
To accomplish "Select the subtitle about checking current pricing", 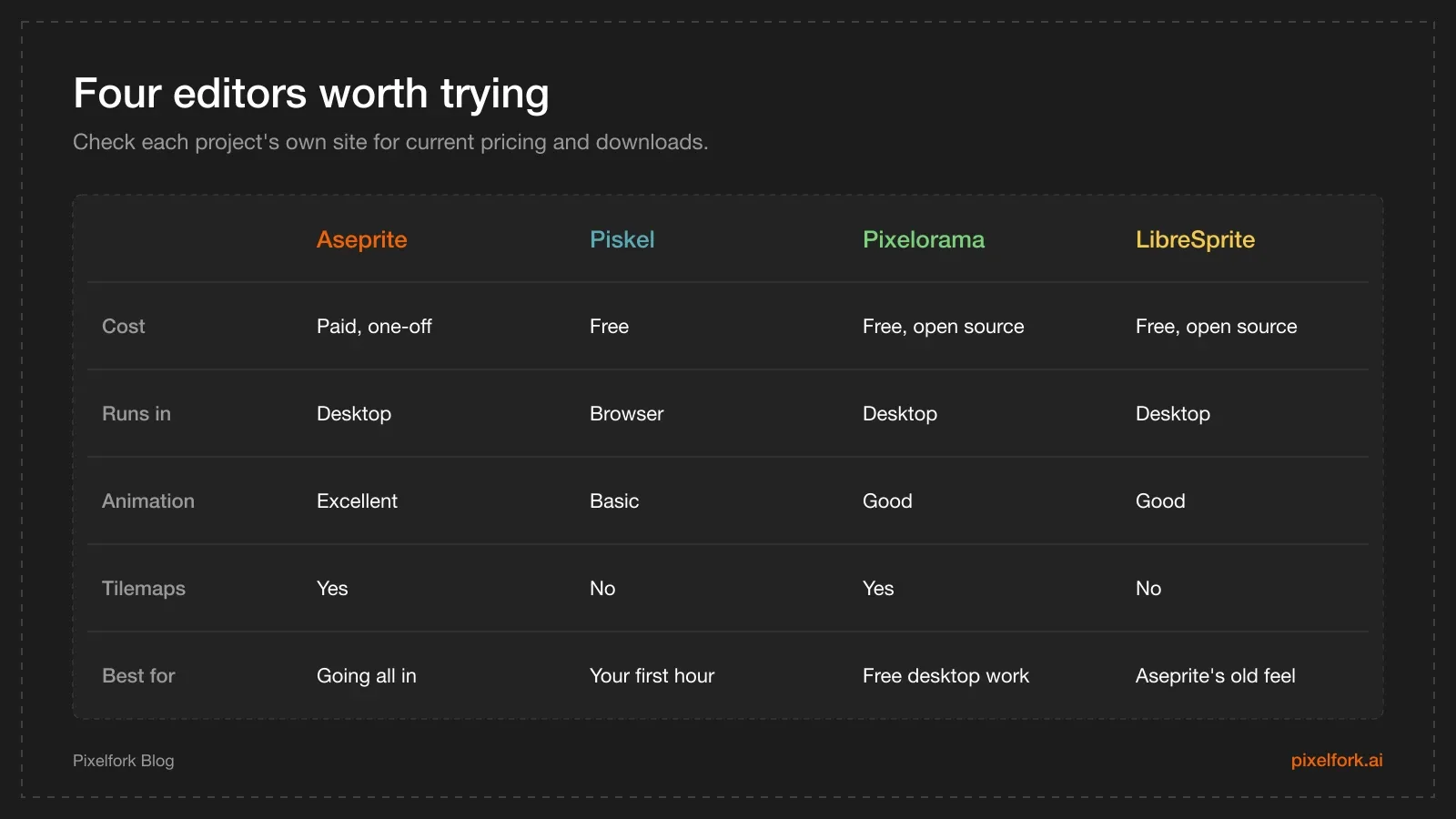I will pyautogui.click(x=390, y=142).
